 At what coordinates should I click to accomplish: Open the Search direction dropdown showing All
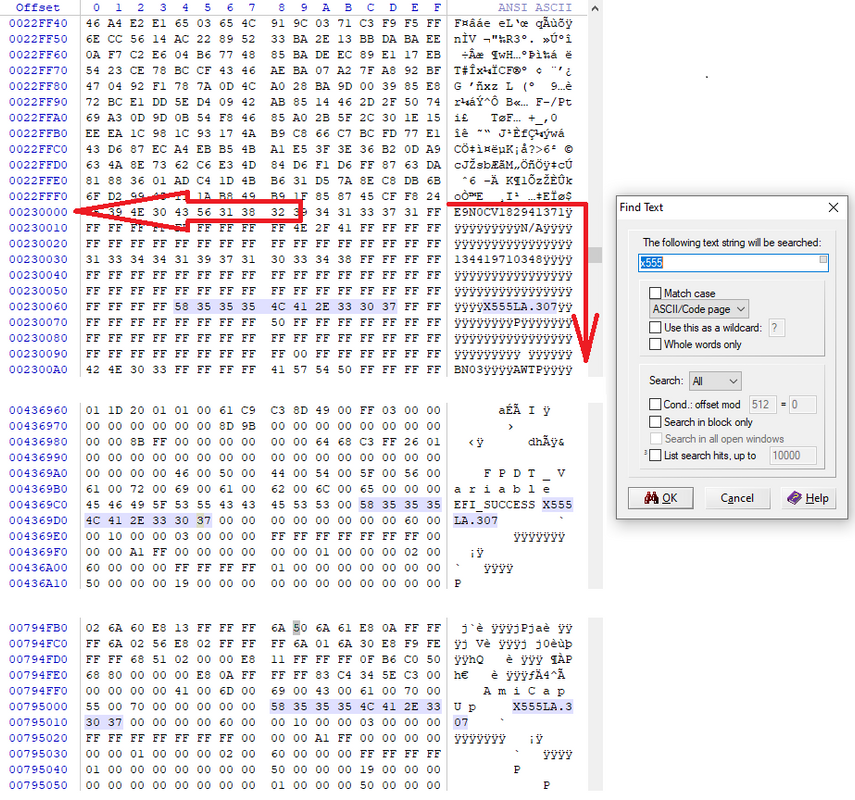coord(715,381)
